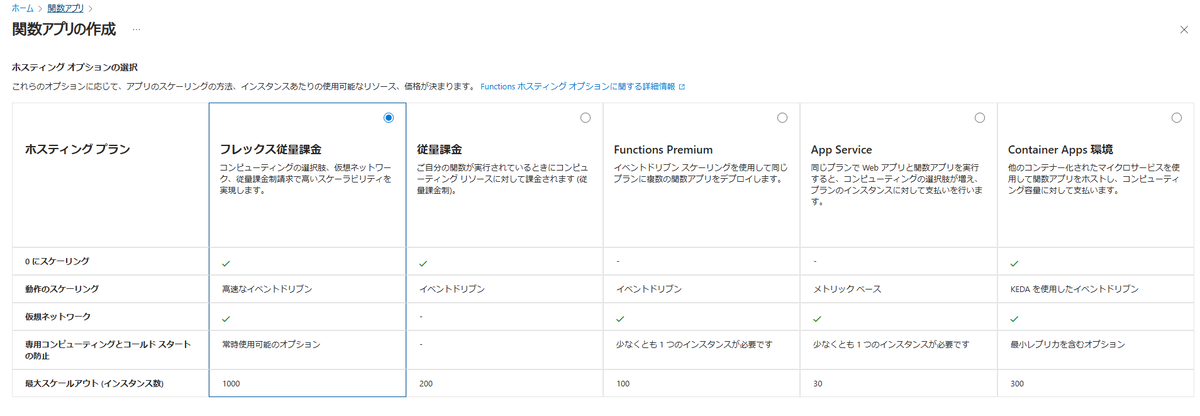Click 専用コンピューティングとコールド スタートの防止 row label
This screenshot has height=416, width=1200.
(x=106, y=349)
